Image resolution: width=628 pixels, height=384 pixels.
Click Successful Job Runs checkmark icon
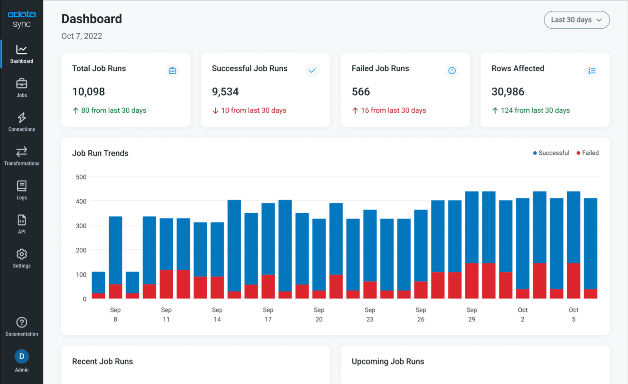(312, 71)
